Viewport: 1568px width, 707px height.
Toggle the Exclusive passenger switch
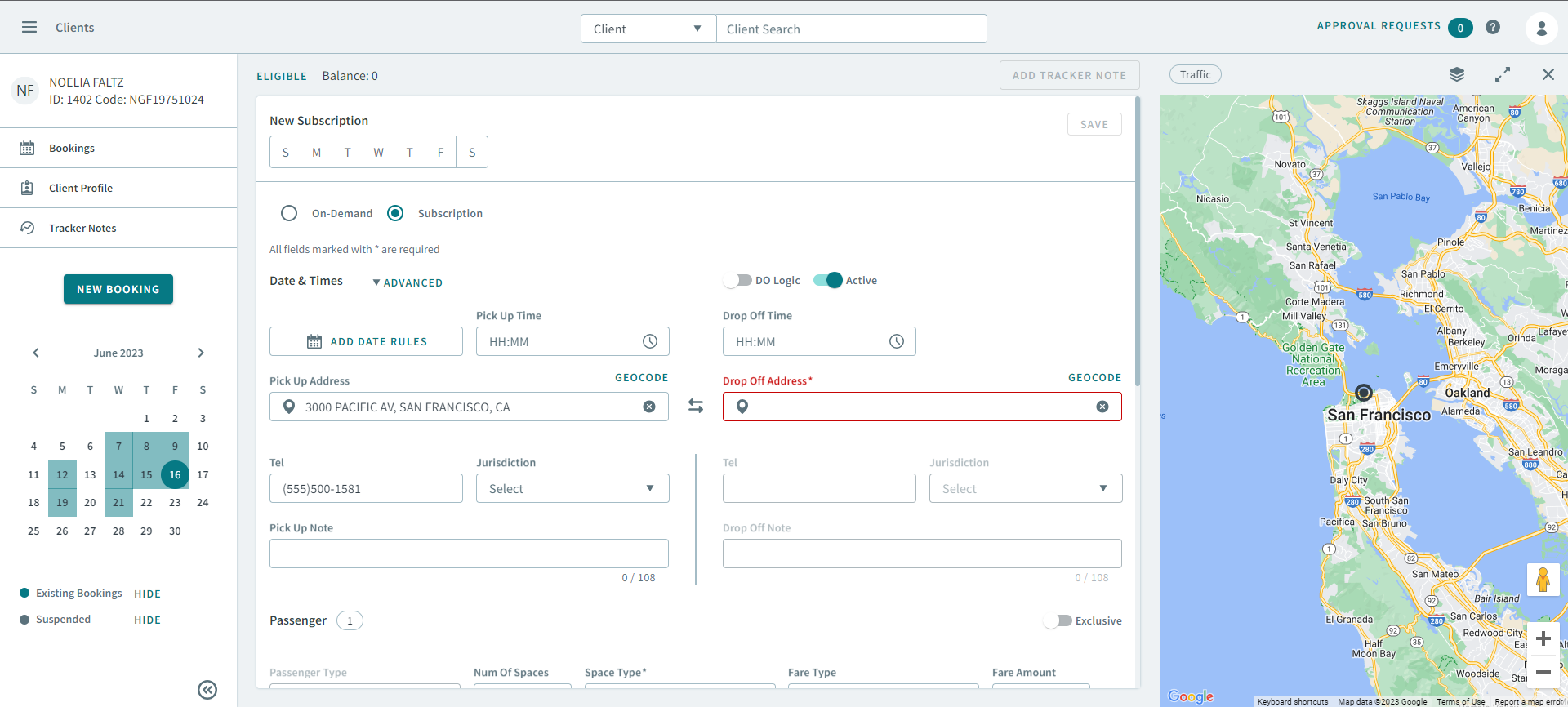click(x=1058, y=620)
